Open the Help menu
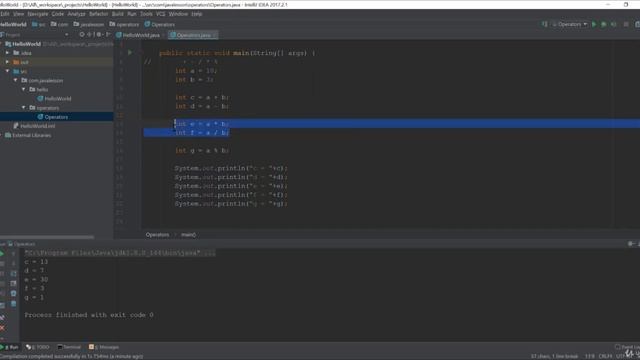The width and height of the screenshot is (640, 360). tap(197, 14)
